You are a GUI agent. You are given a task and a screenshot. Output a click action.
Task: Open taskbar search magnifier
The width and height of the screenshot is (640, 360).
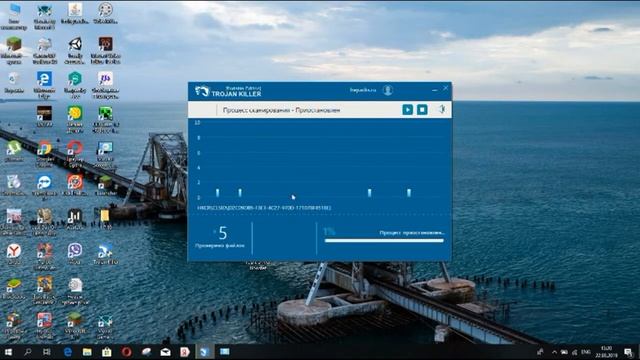tap(27, 352)
